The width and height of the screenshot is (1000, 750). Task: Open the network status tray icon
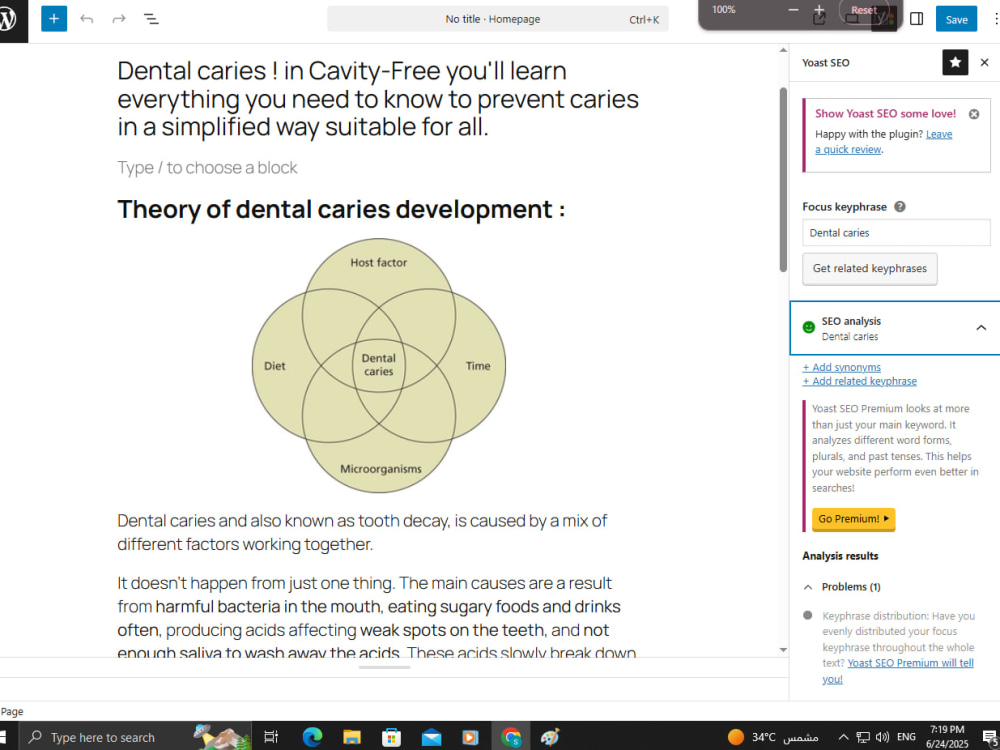coord(863,737)
